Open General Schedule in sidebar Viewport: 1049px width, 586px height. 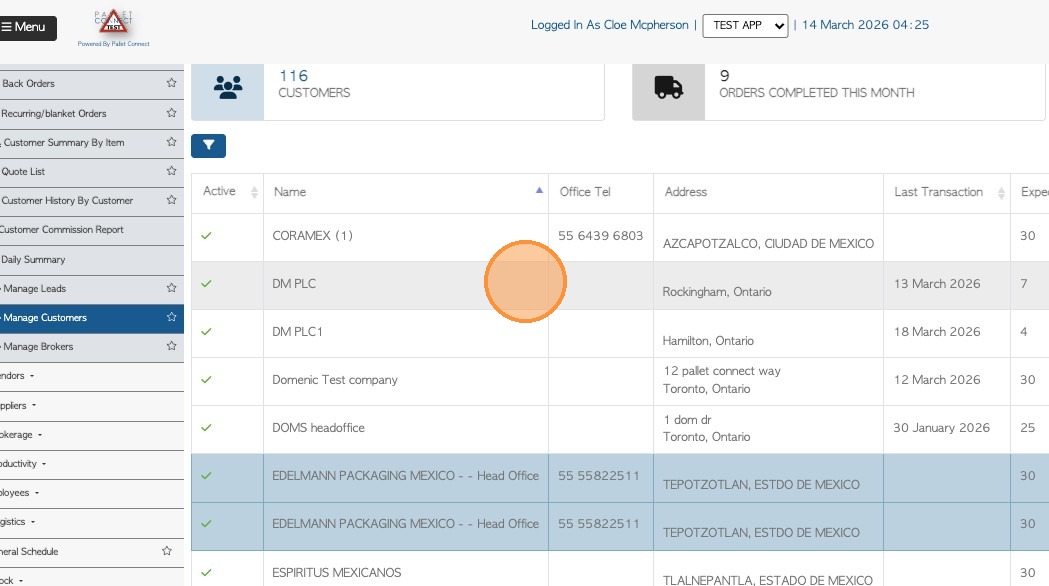coord(29,552)
